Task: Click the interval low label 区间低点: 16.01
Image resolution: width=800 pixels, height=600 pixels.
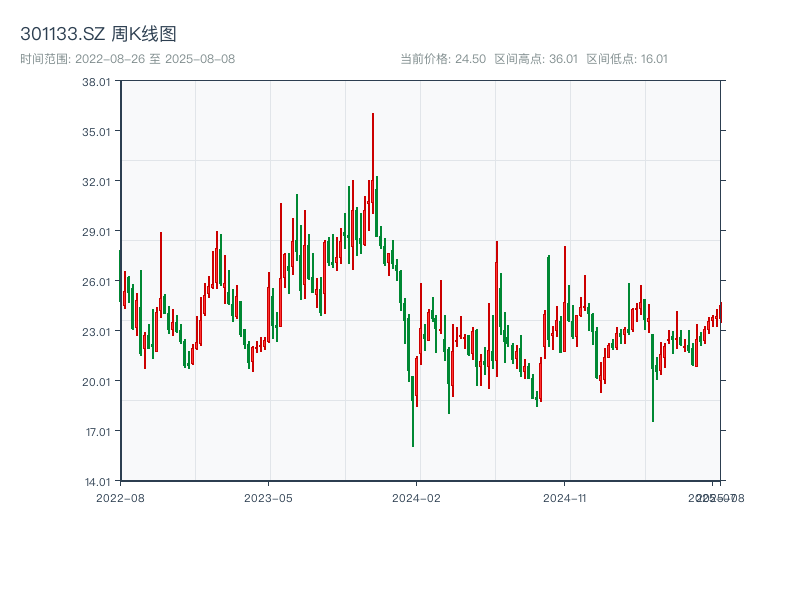Action: [x=627, y=59]
